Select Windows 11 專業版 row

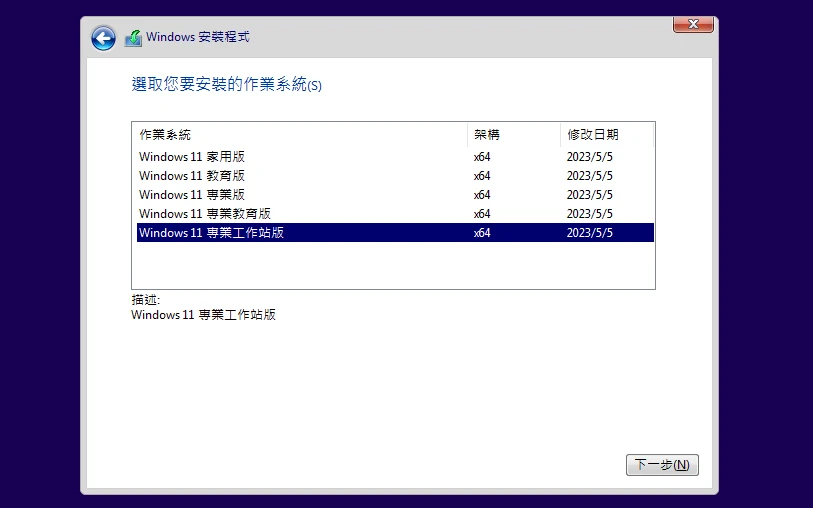(395, 195)
